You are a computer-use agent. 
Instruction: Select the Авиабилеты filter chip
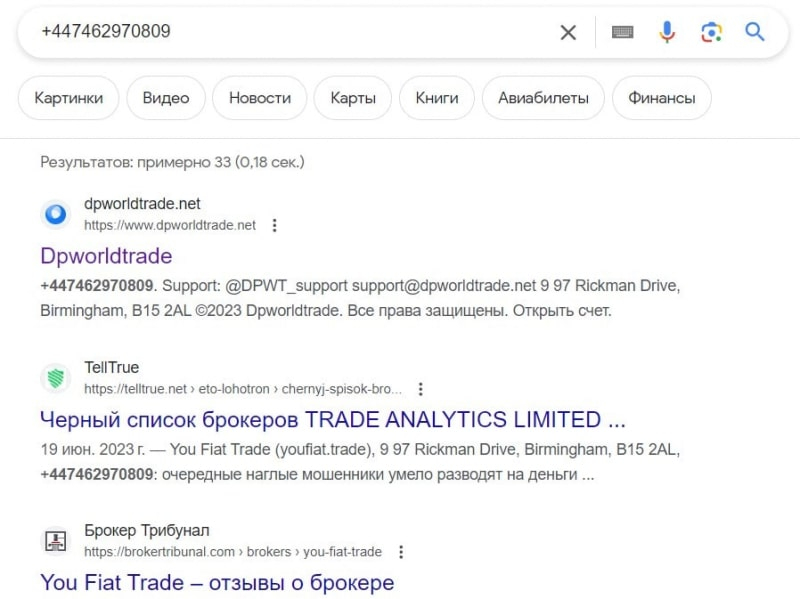point(543,98)
